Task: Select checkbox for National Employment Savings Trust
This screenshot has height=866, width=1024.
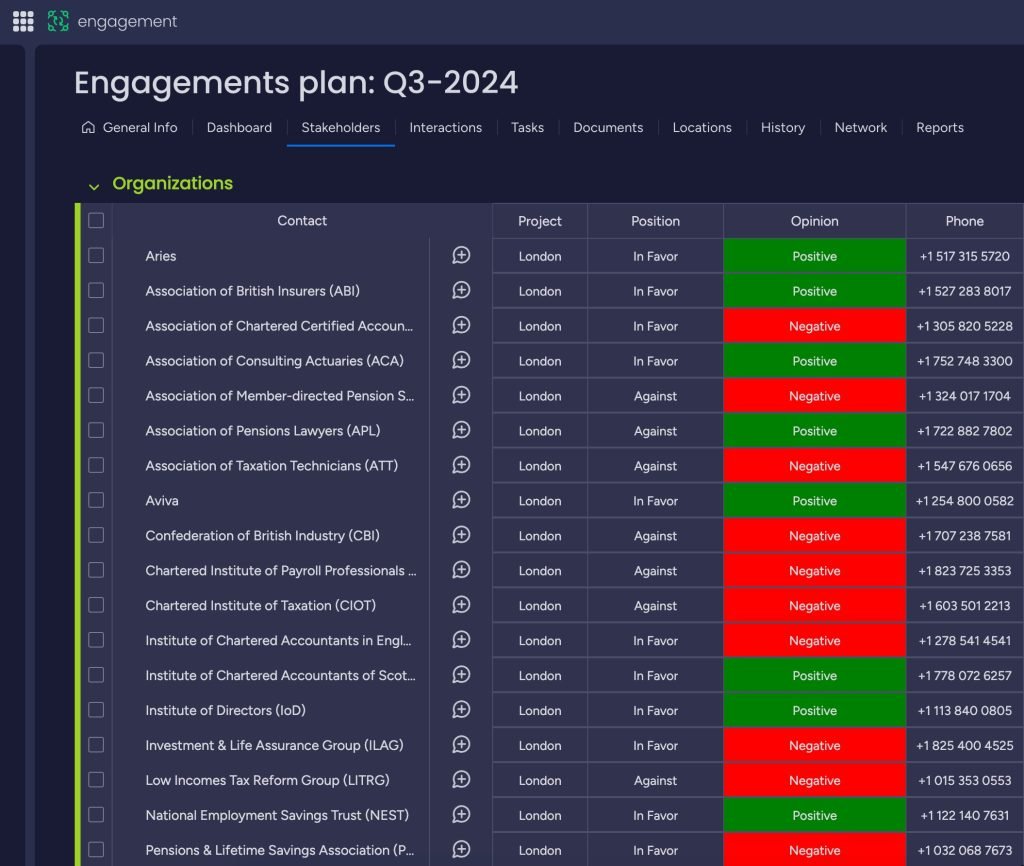Action: [x=96, y=814]
